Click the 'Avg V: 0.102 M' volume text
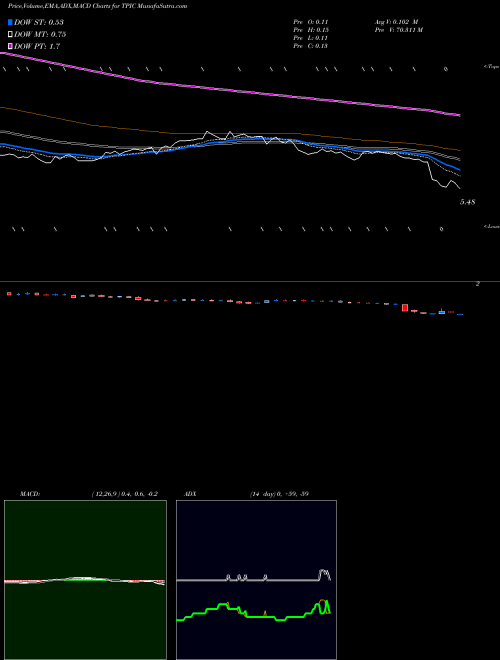 [396, 22]
